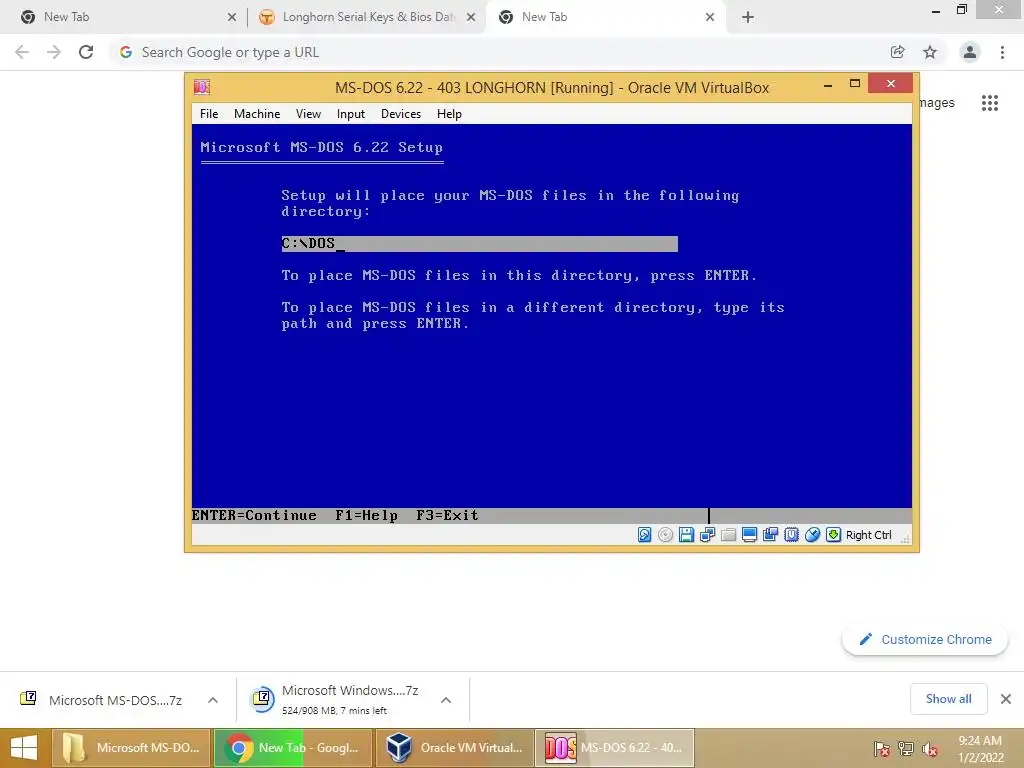Click the mouse integration status icon
This screenshot has height=768, width=1024.
(x=812, y=535)
